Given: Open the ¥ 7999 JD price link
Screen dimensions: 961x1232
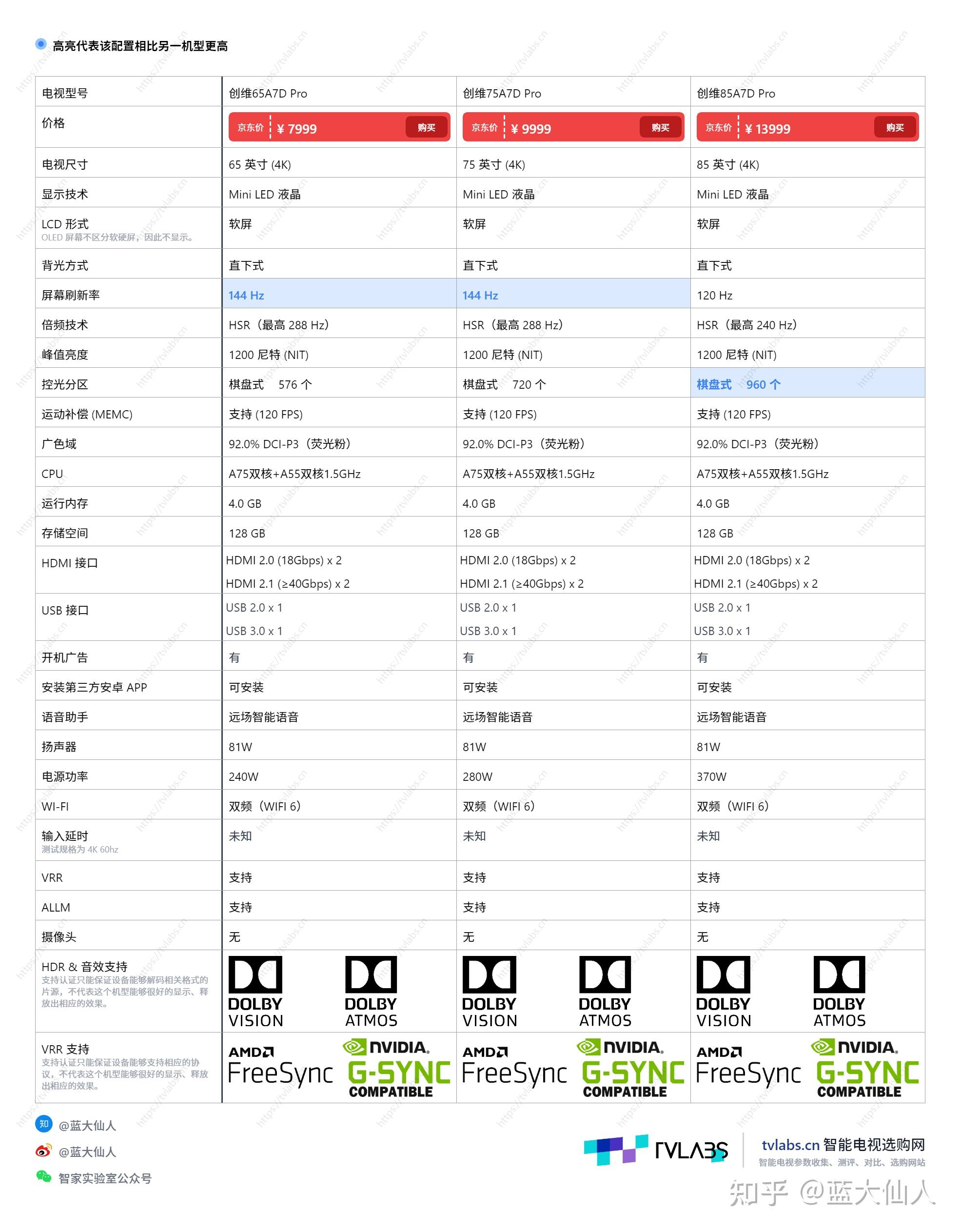Looking at the screenshot, I should [339, 127].
